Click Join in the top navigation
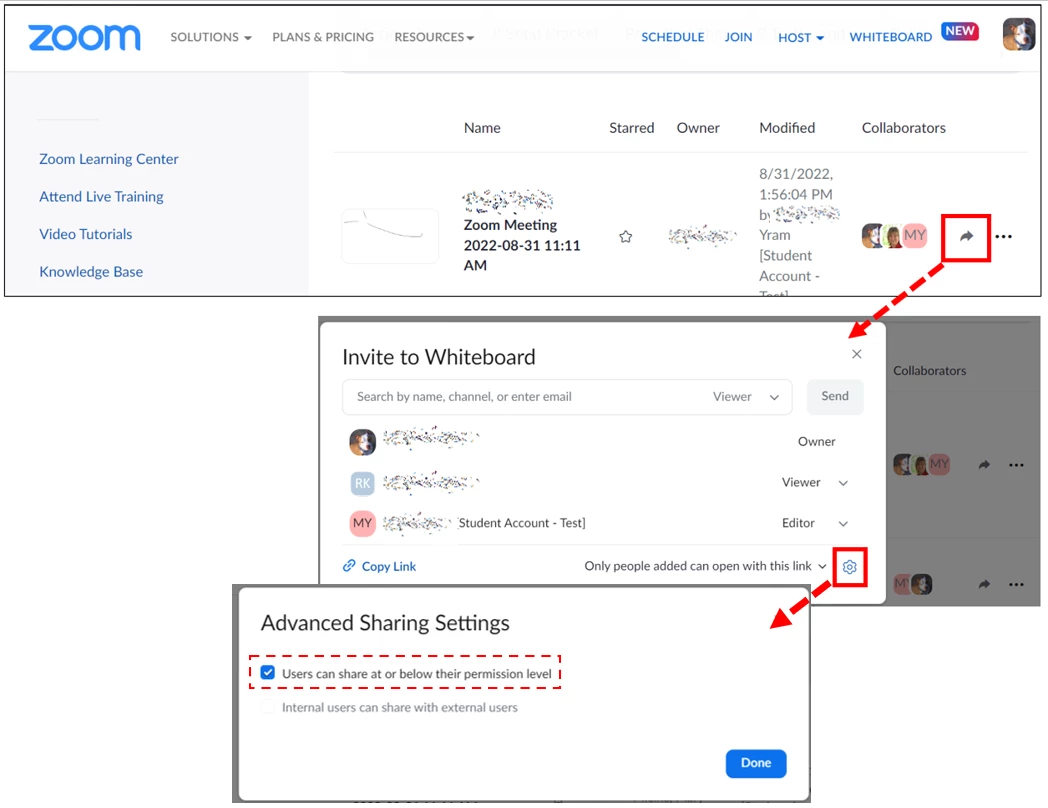 click(x=738, y=37)
